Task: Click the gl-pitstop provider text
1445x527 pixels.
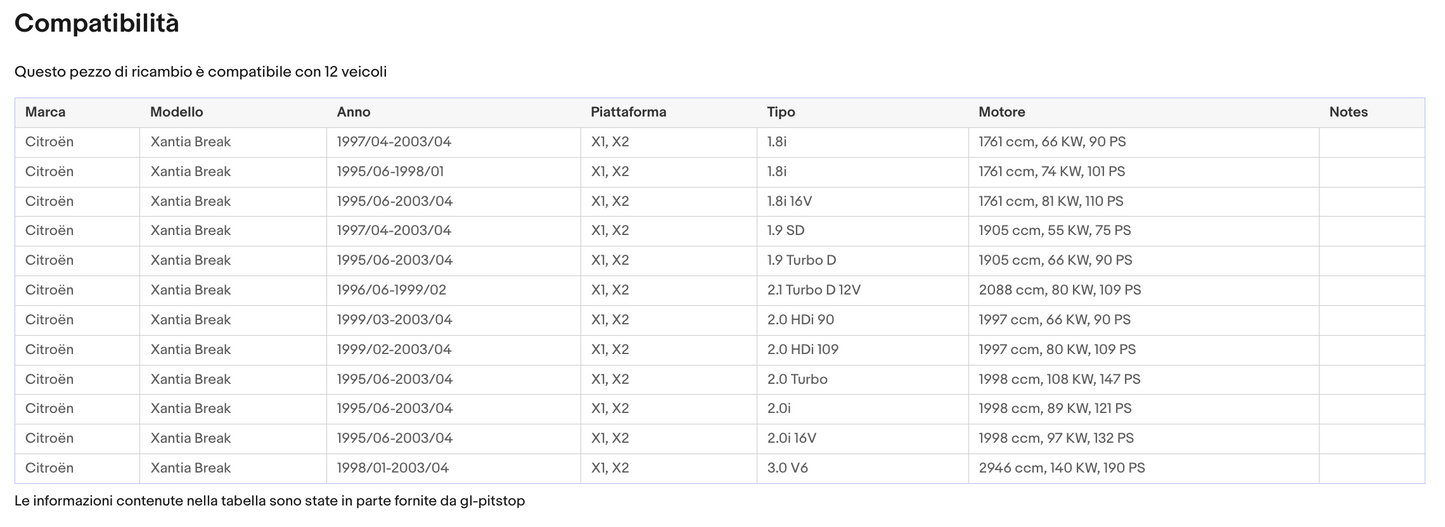Action: click(492, 500)
